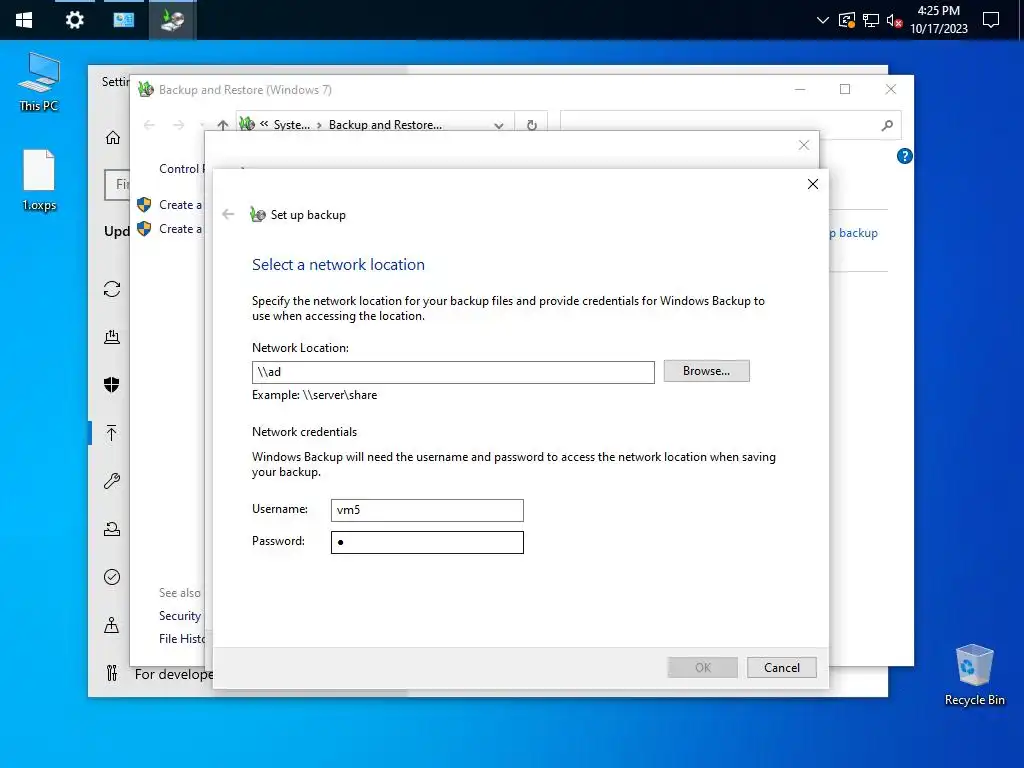1024x768 pixels.
Task: Select the Backup and Restore taskbar icon
Action: click(x=172, y=20)
